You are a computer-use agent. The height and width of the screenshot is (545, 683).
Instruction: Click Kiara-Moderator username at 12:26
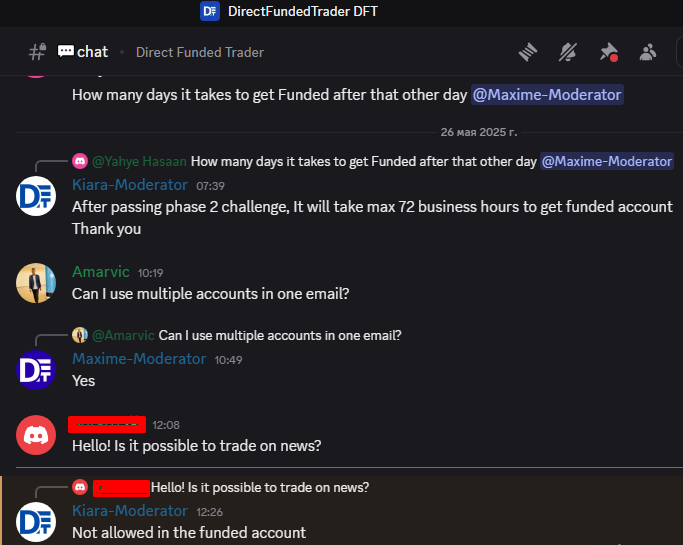tap(130, 511)
